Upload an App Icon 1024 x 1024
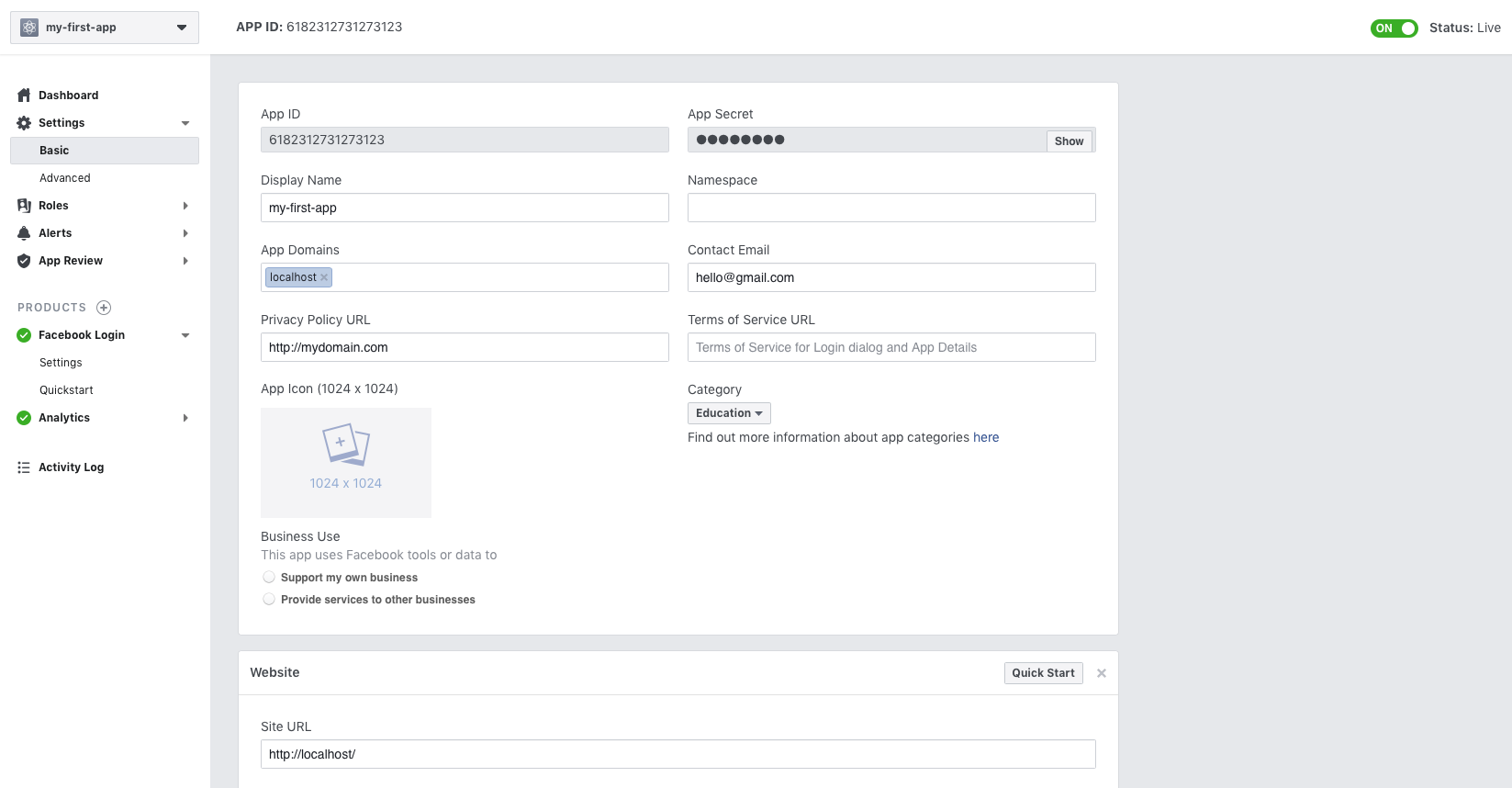This screenshot has height=788, width=1512. pos(346,463)
